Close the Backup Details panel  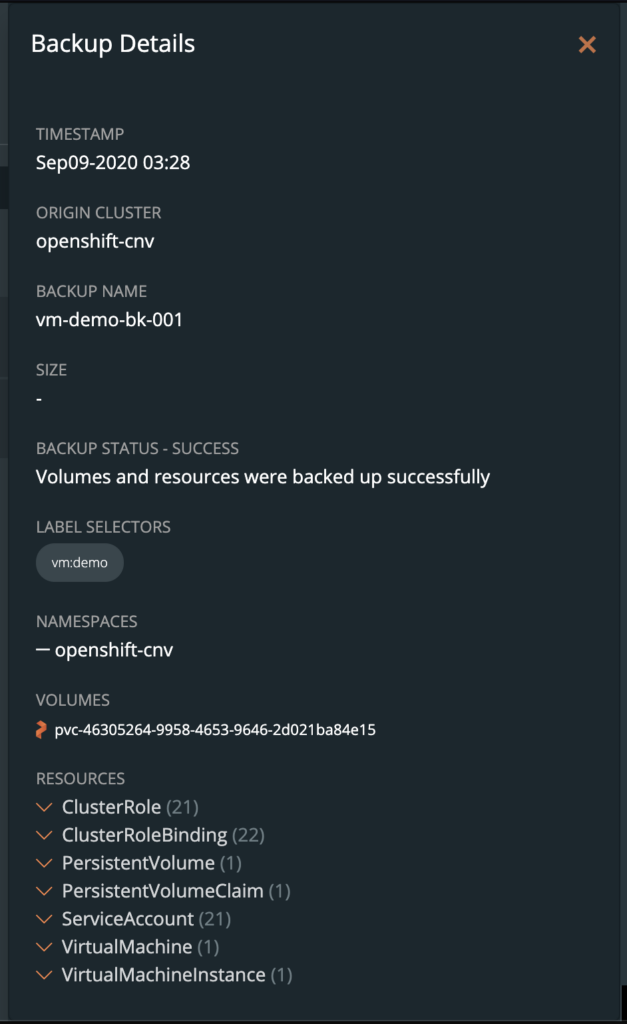point(587,45)
